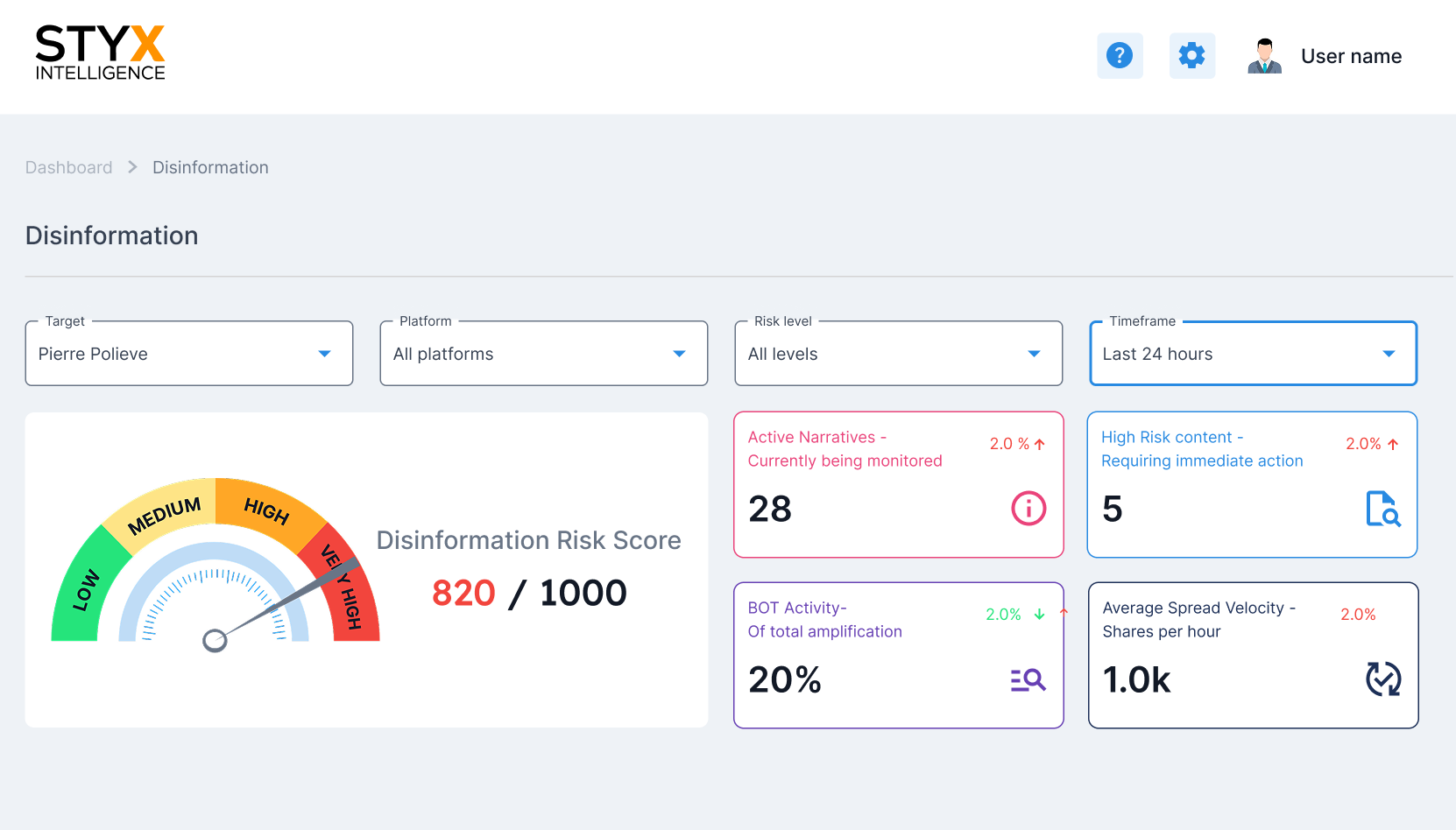Click the BOT Activity list search icon
The image size is (1456, 830).
click(x=1028, y=679)
